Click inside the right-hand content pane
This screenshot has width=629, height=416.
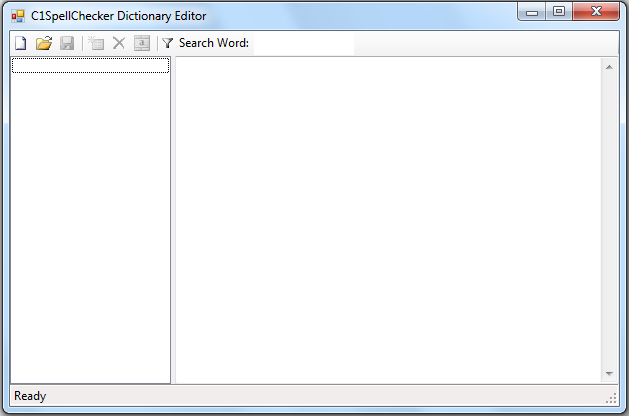pyautogui.click(x=388, y=220)
